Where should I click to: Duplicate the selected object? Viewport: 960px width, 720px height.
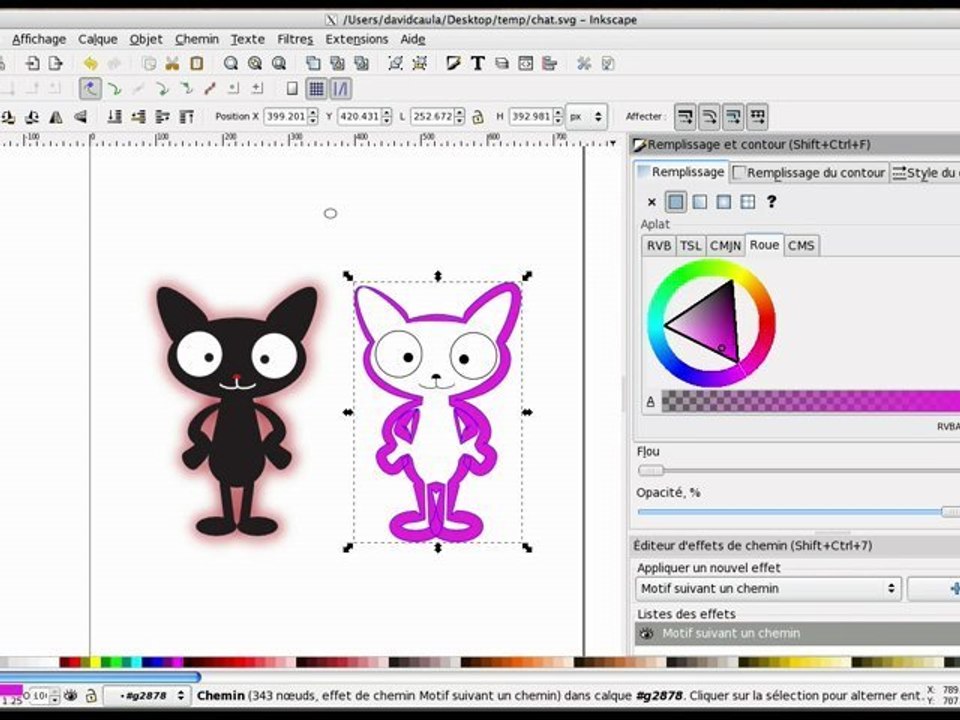click(313, 64)
